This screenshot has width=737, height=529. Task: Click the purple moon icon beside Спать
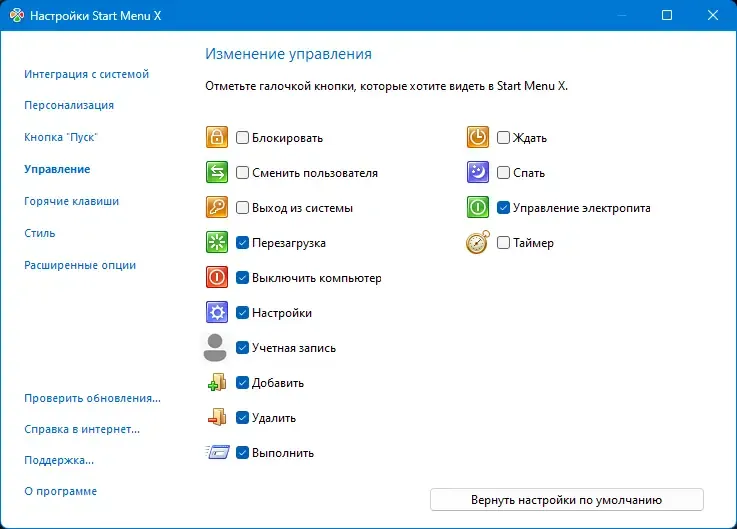(478, 172)
